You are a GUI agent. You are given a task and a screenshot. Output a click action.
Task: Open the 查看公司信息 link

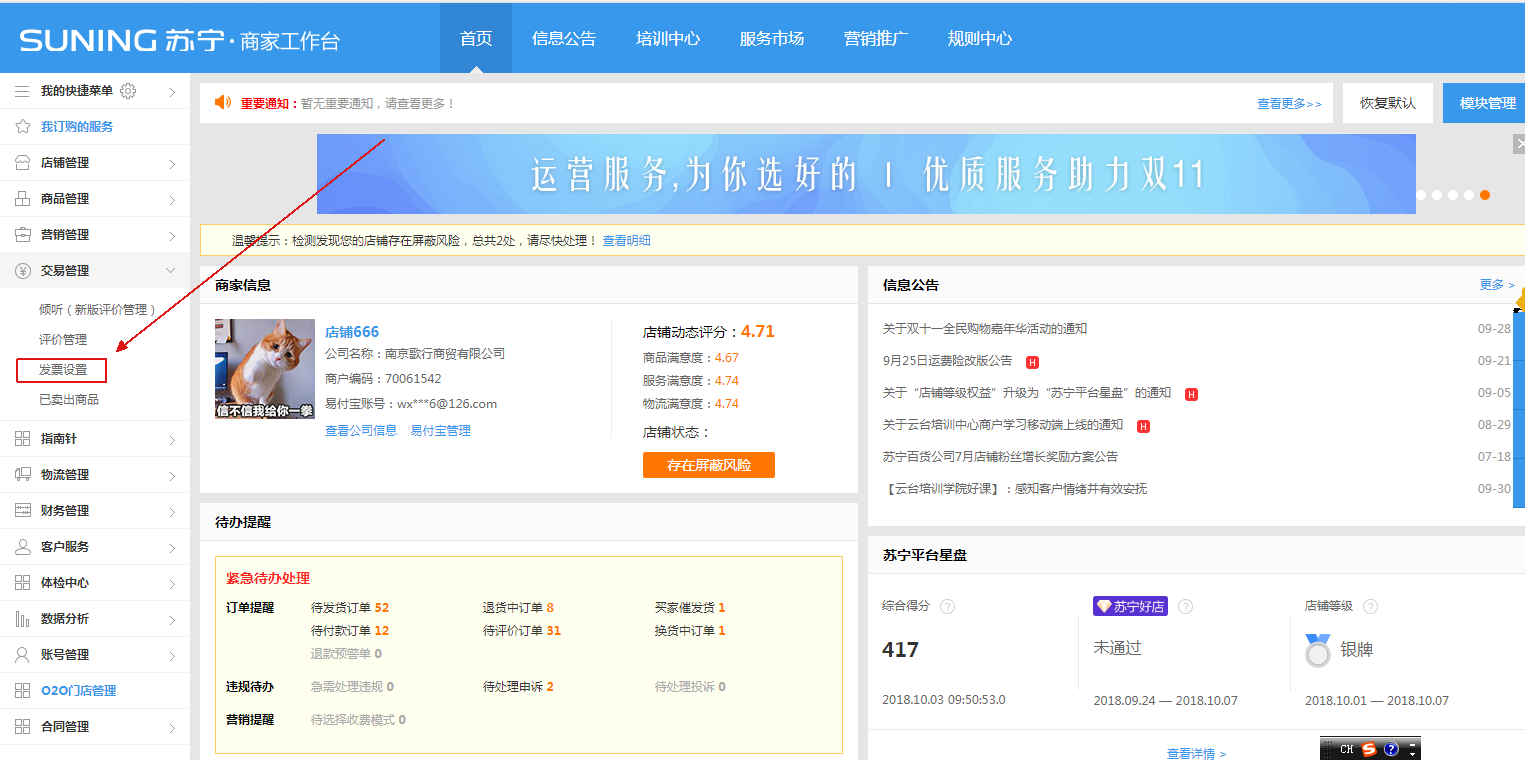[361, 431]
